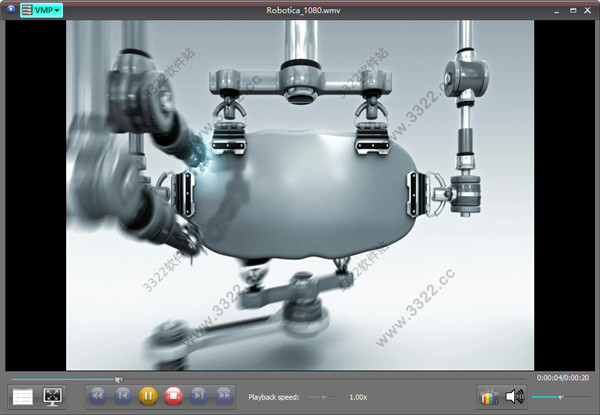This screenshot has width=600, height=415.
Task: Click the seek bar progress handle
Action: click(x=119, y=380)
